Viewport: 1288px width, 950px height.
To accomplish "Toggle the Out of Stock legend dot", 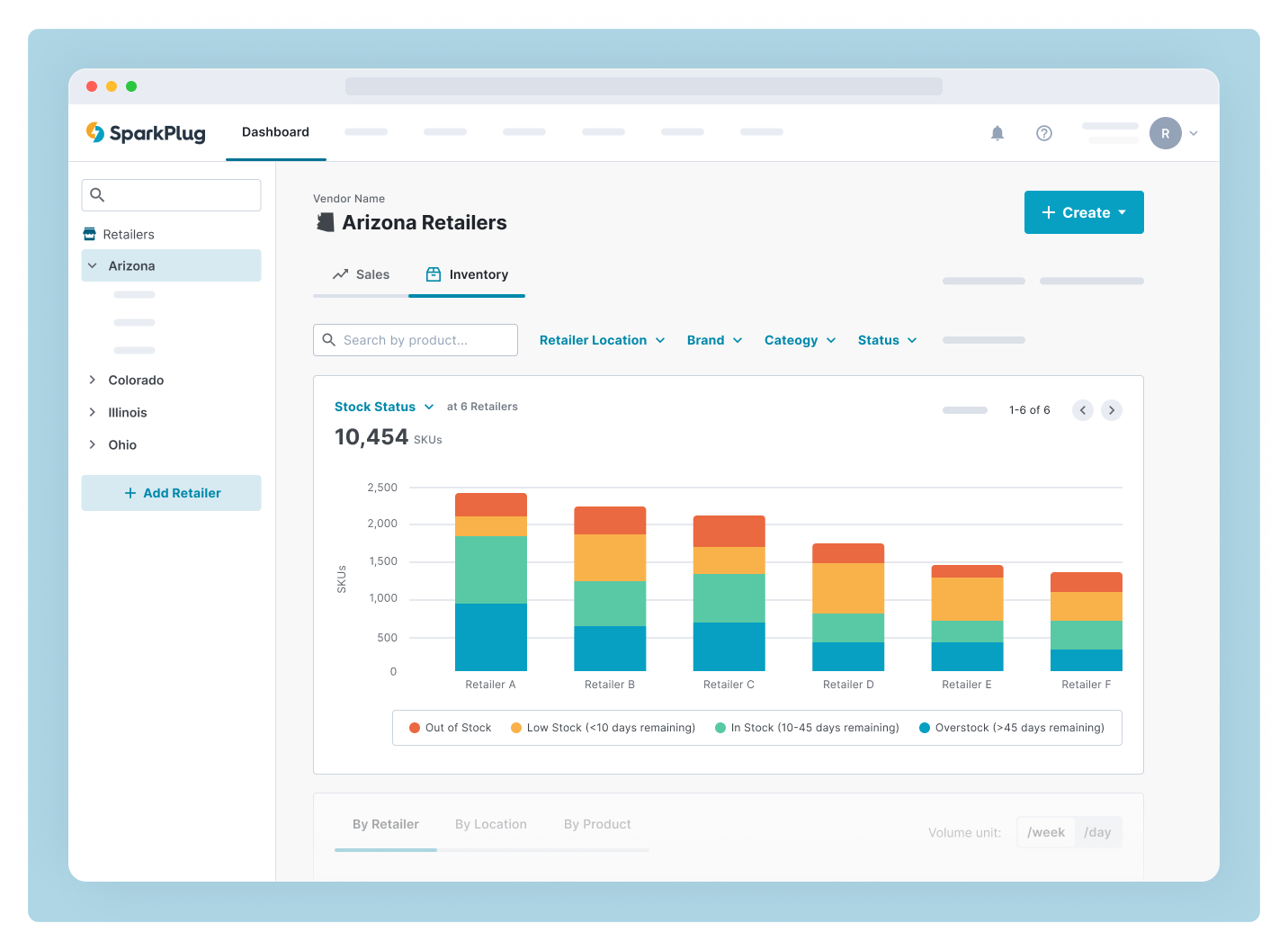I will pos(415,728).
